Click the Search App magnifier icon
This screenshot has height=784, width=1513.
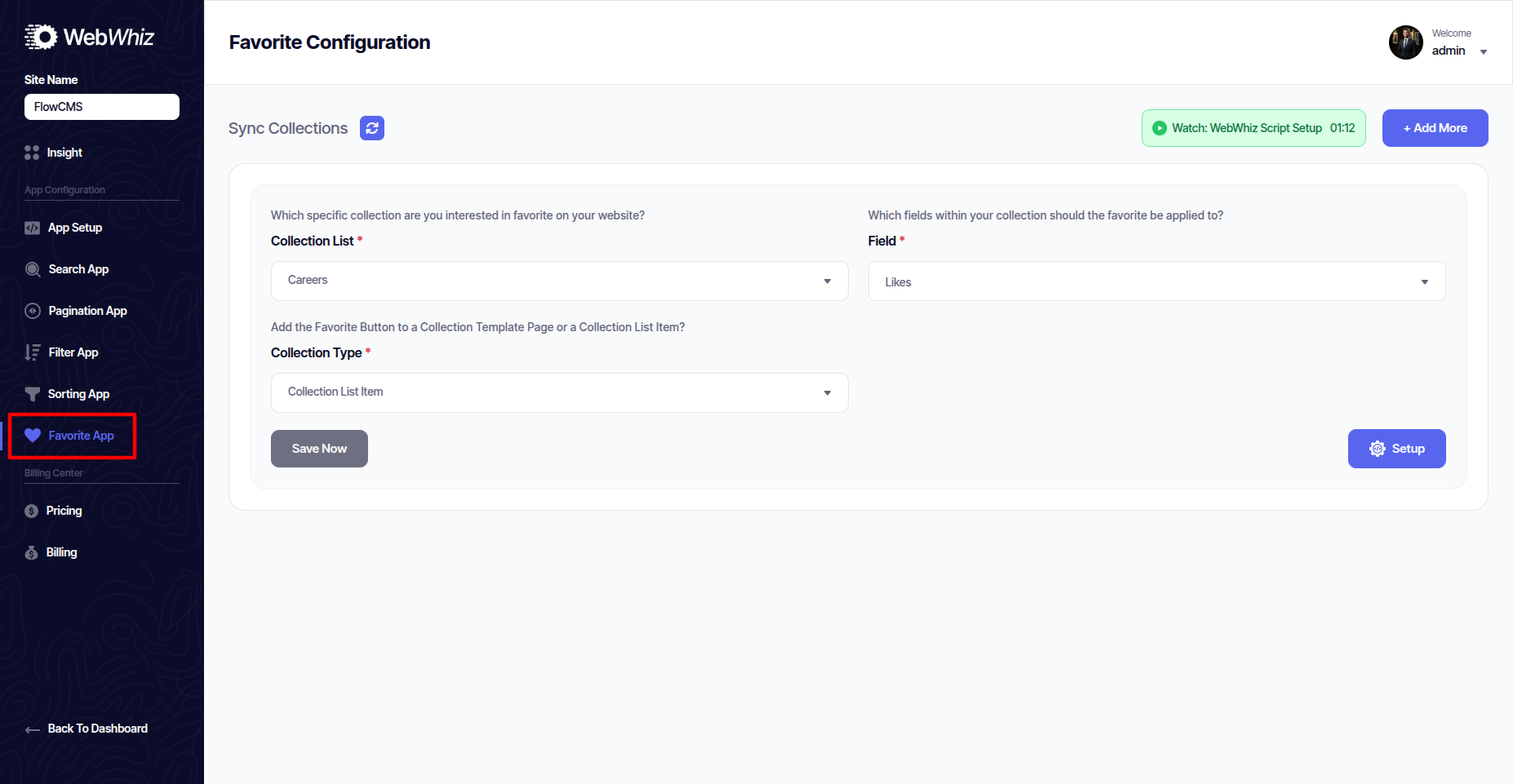[33, 270]
